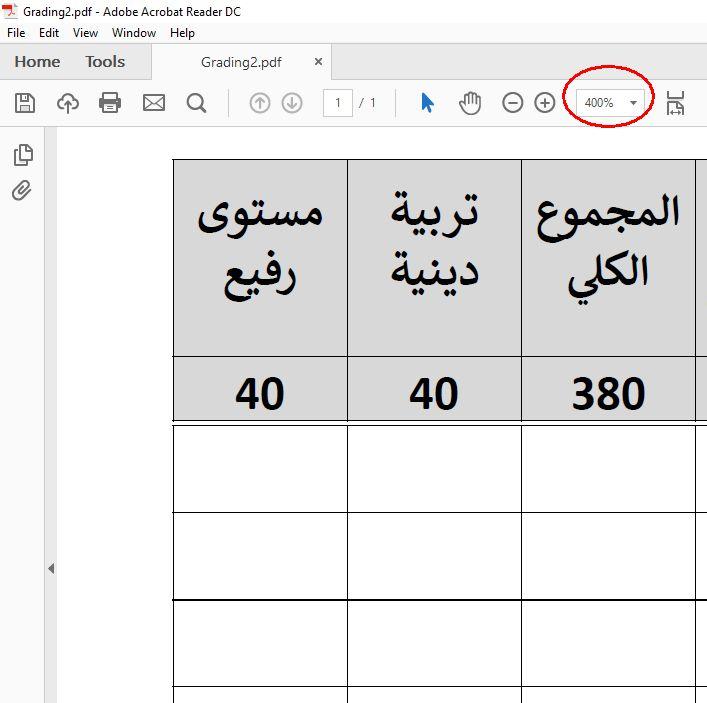Click the page number input field
The height and width of the screenshot is (703, 707).
338,103
